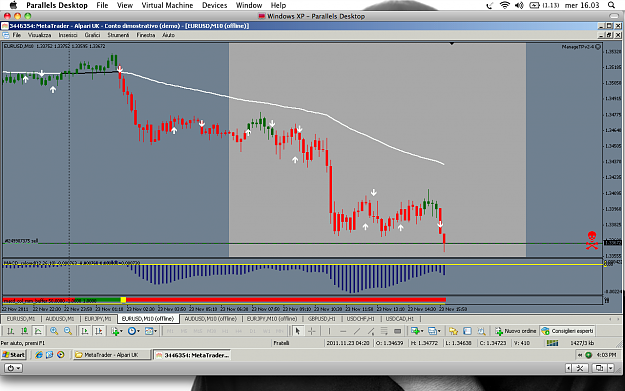
Task: Click the 1427/3 kb status entry
Action: coord(582,343)
